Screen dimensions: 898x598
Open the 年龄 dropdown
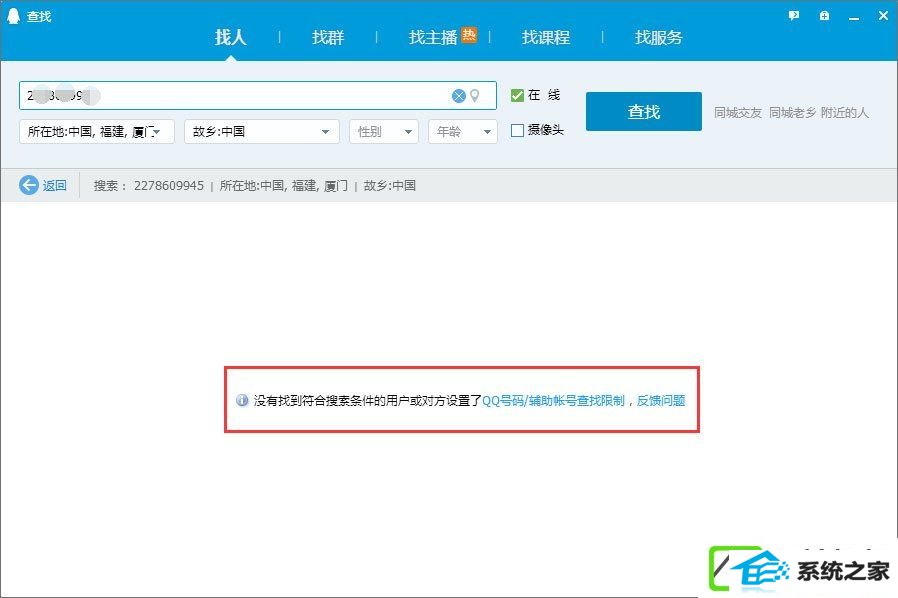coord(463,132)
